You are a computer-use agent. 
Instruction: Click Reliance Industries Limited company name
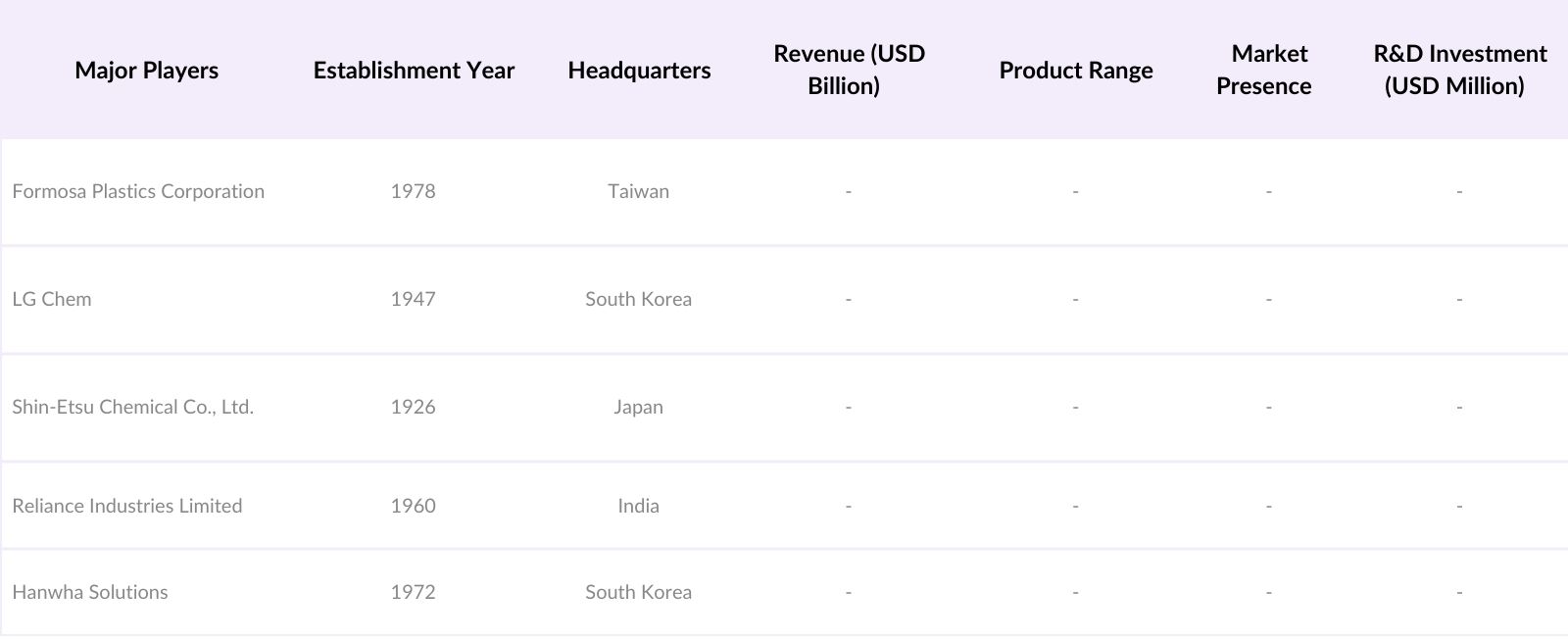126,506
